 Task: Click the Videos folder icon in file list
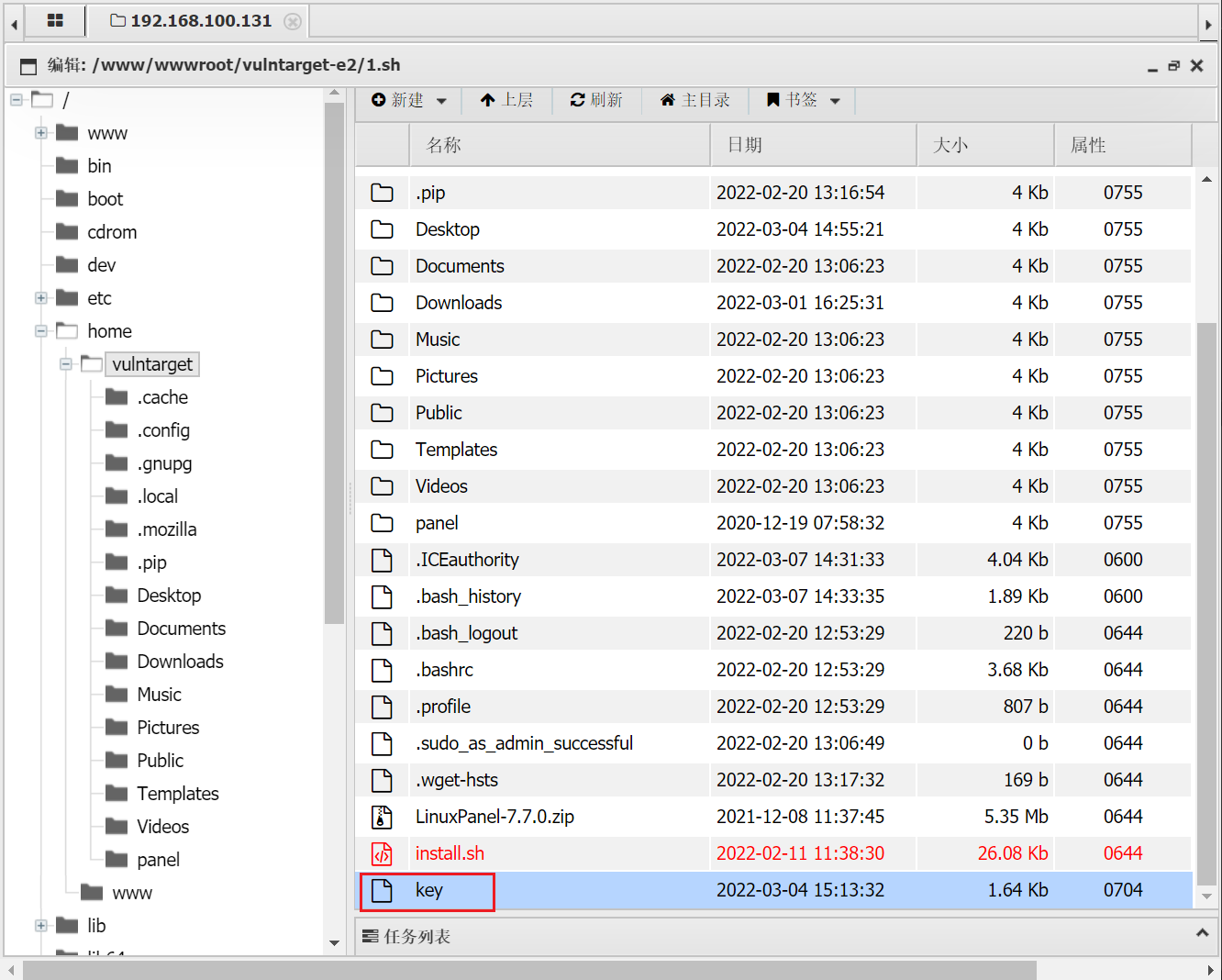tap(382, 486)
